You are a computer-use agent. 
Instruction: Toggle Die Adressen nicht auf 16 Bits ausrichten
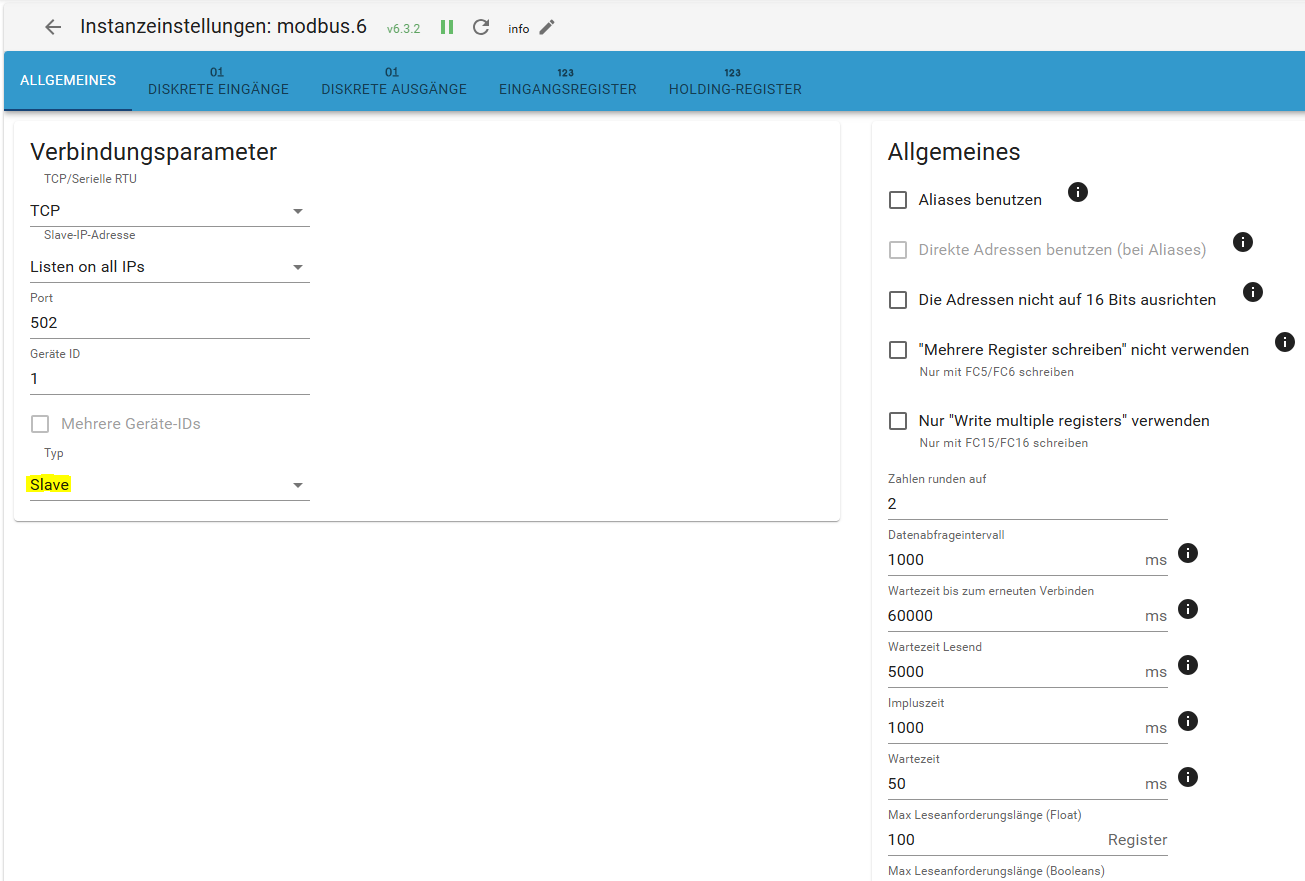point(898,300)
